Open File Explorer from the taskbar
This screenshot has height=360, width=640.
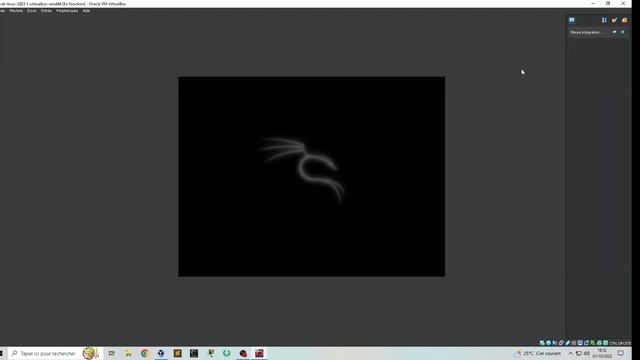click(x=128, y=353)
